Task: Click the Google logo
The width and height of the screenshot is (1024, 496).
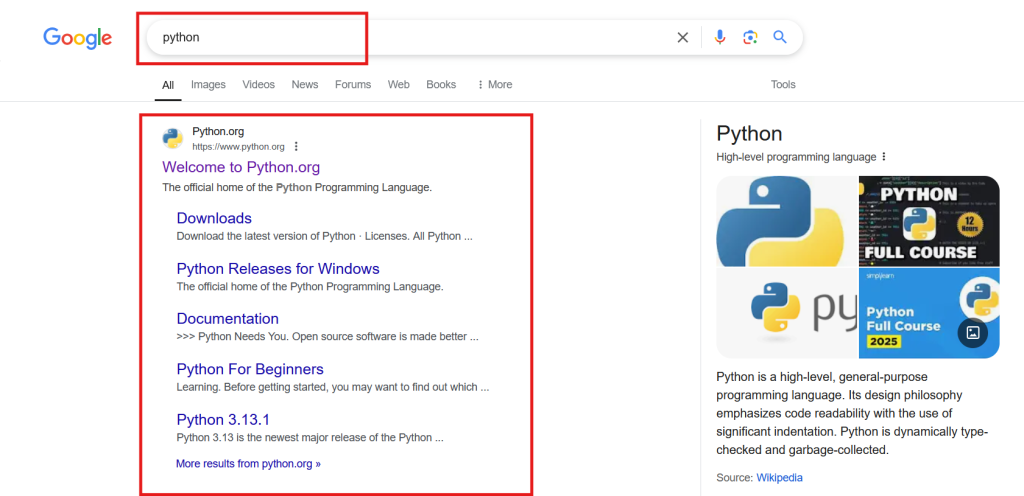Action: point(77,38)
